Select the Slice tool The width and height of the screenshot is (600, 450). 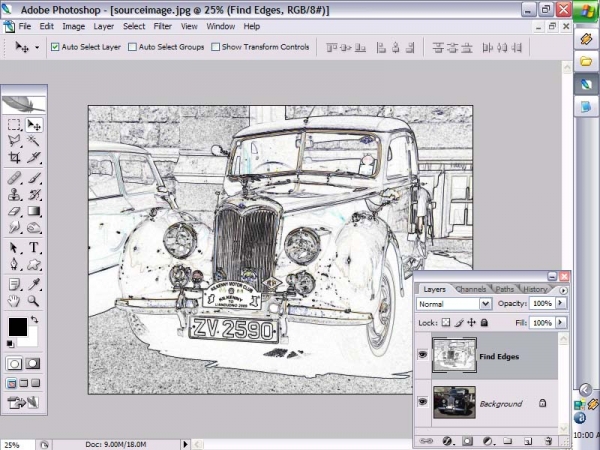[34, 157]
